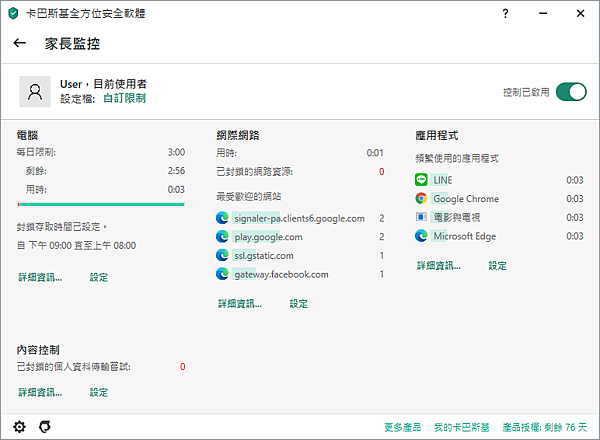Viewport: 600px width, 440px height.
Task: Open 詳細資訊 under 內容控制 section
Action: pyautogui.click(x=40, y=392)
